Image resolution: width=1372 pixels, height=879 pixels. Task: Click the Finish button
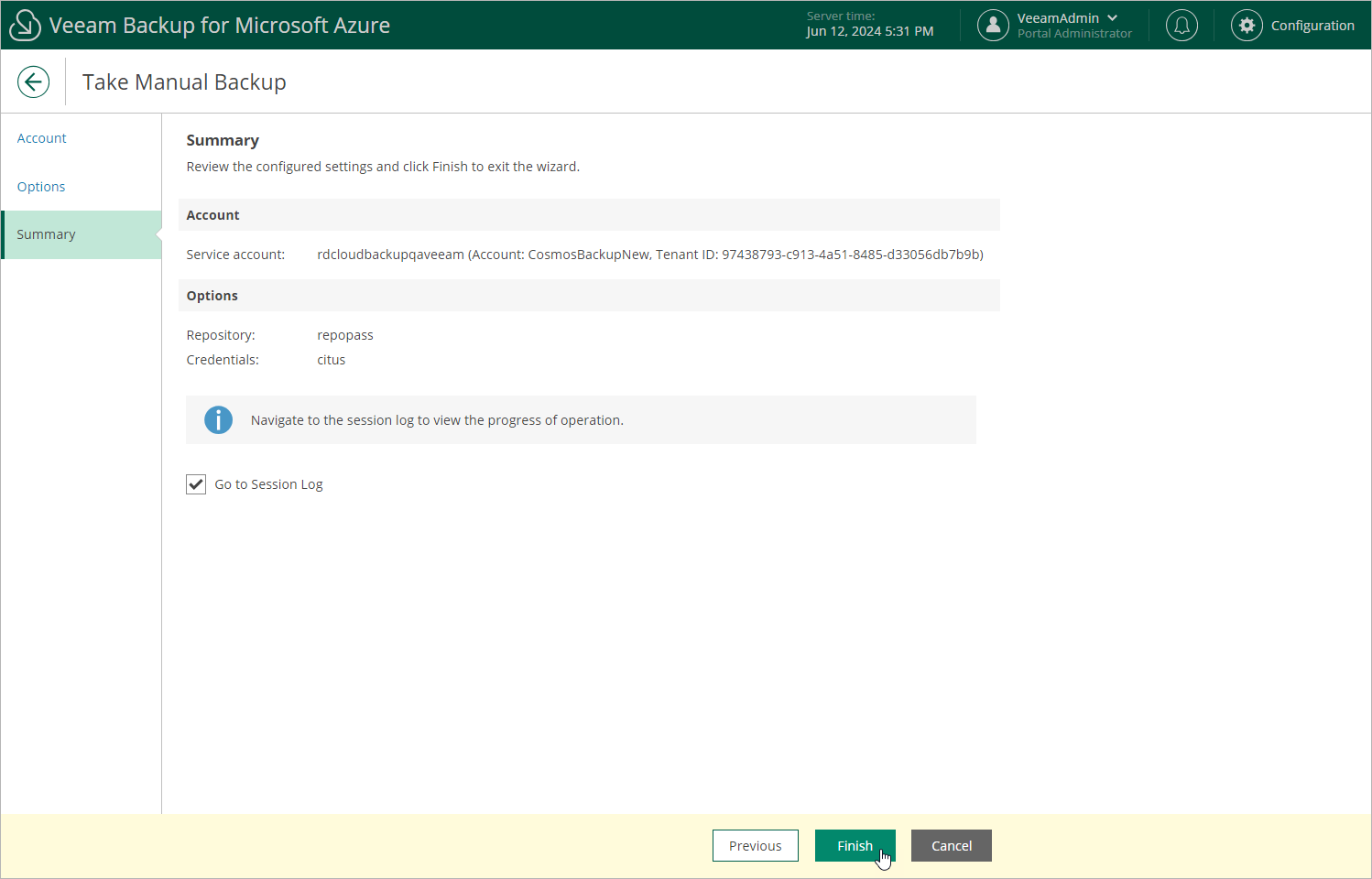[x=855, y=846]
